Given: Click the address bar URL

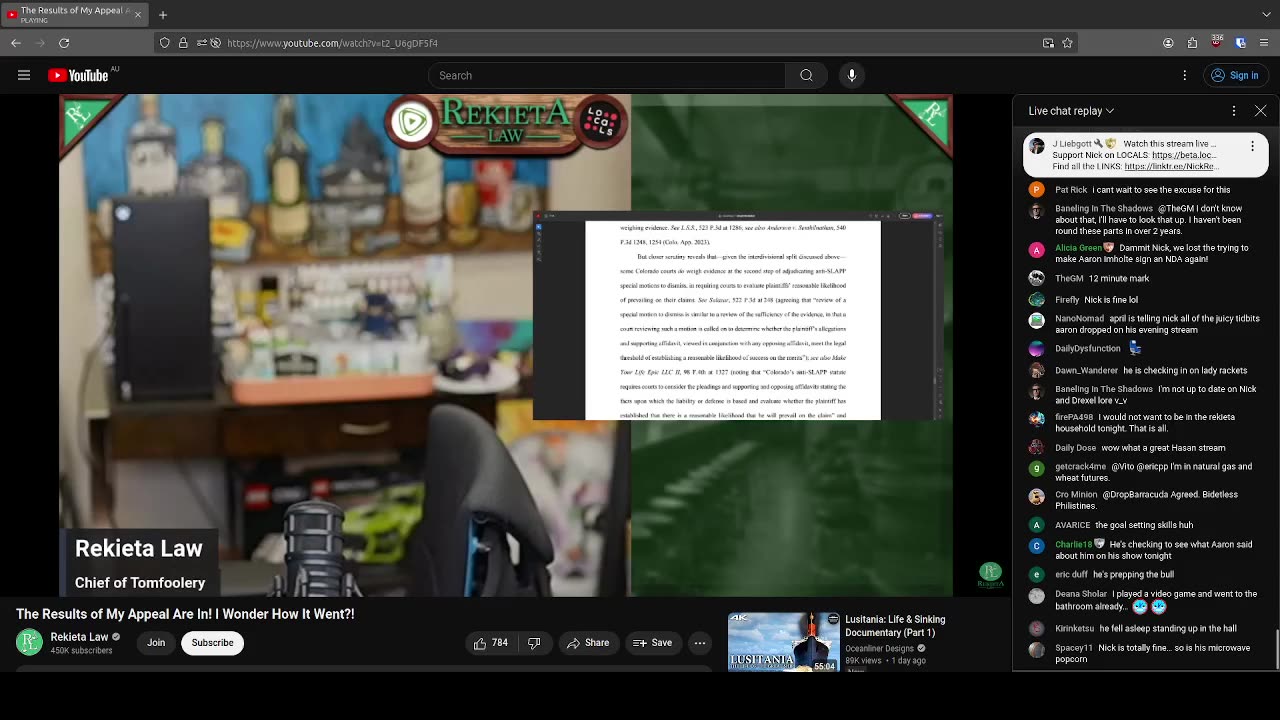Looking at the screenshot, I should (x=332, y=43).
